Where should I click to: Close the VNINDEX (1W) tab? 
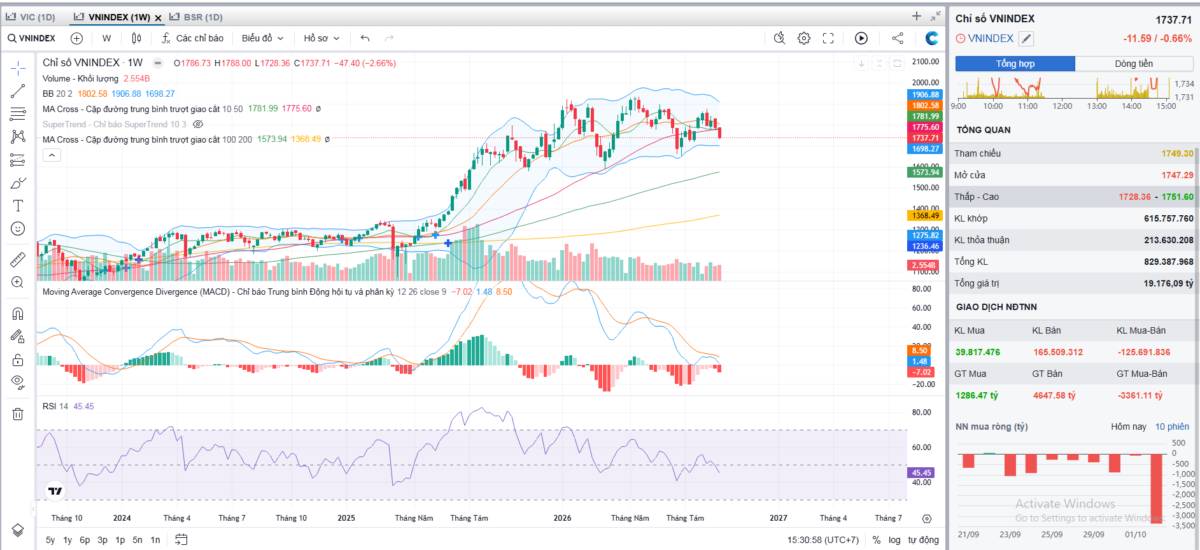point(158,17)
